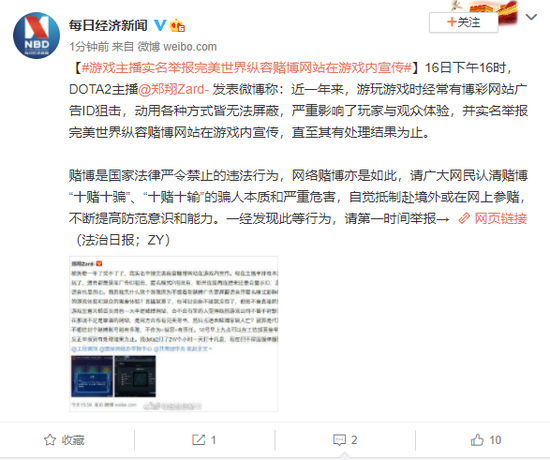Toggle like via the 10 count
Viewport: 550px width, 460px height.
click(495, 440)
